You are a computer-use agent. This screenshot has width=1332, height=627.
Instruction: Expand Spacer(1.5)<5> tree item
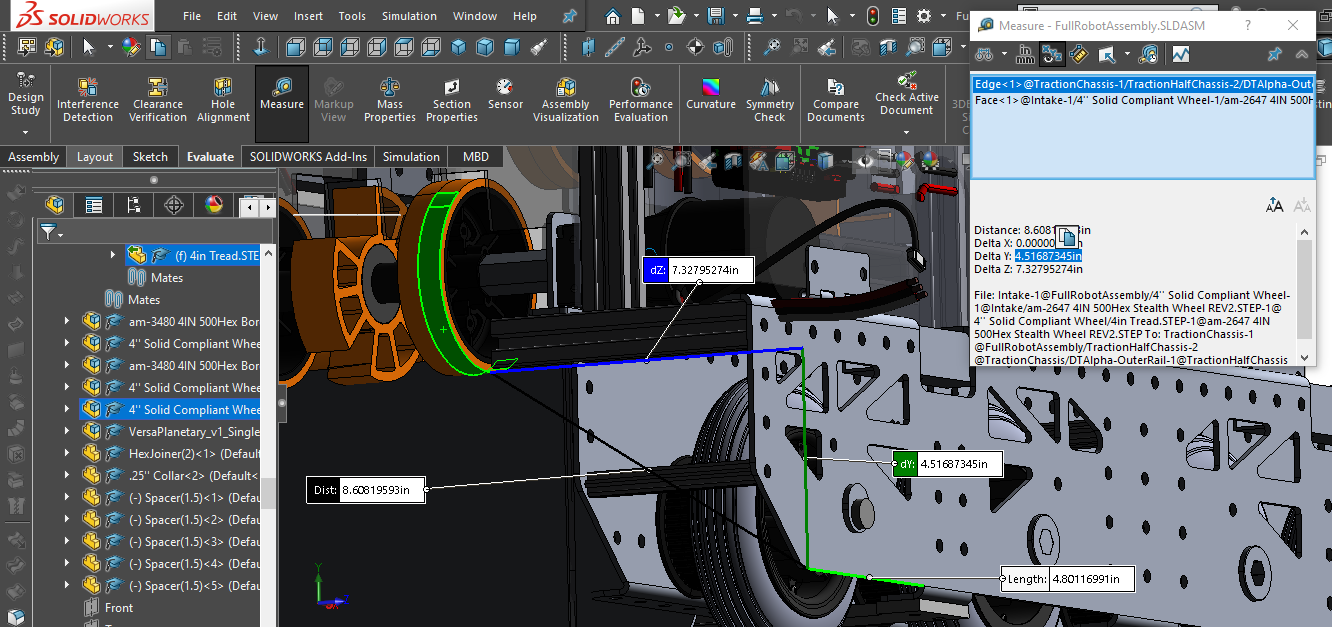67,585
